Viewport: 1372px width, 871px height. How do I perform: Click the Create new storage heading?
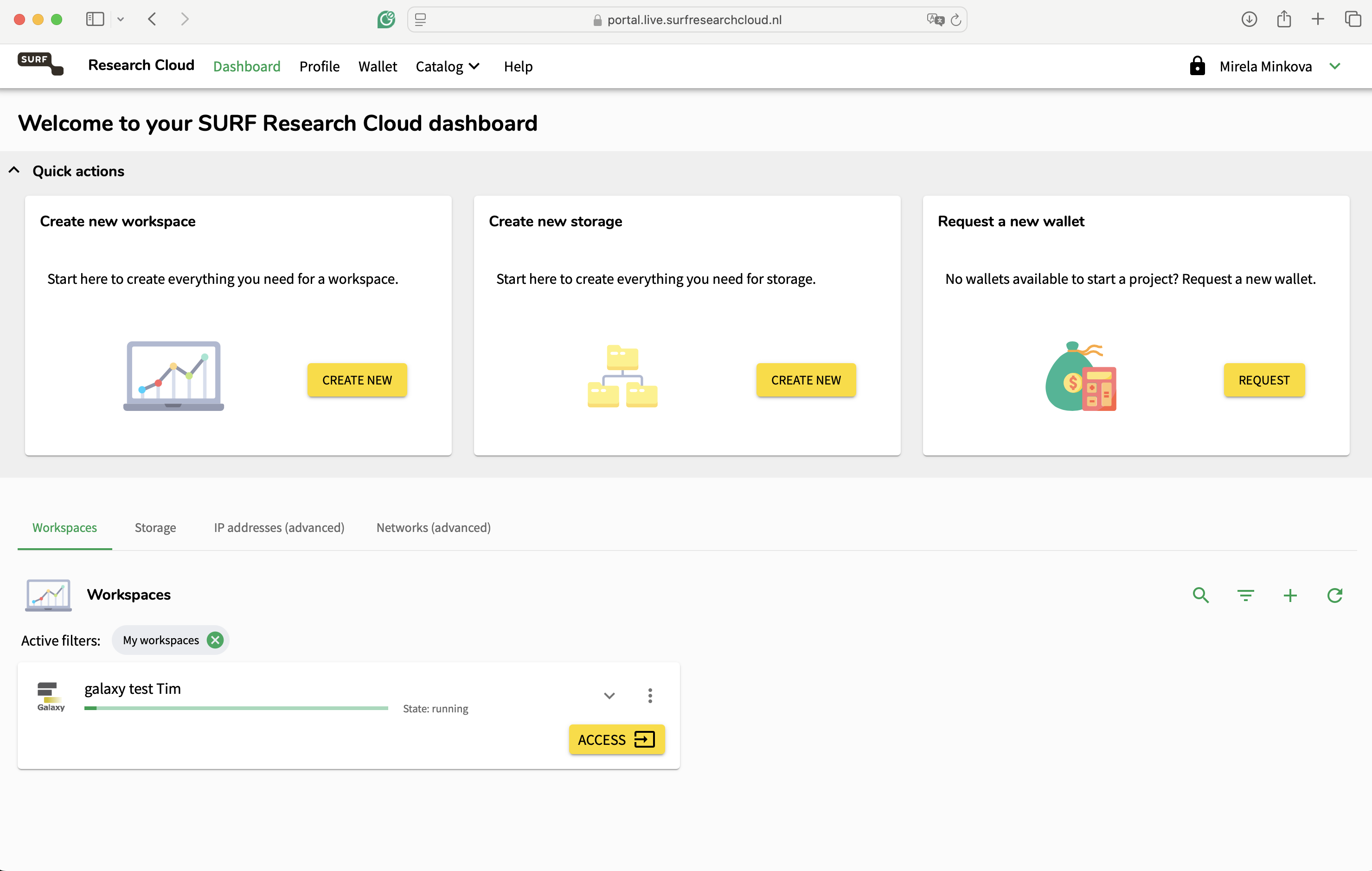click(x=556, y=221)
